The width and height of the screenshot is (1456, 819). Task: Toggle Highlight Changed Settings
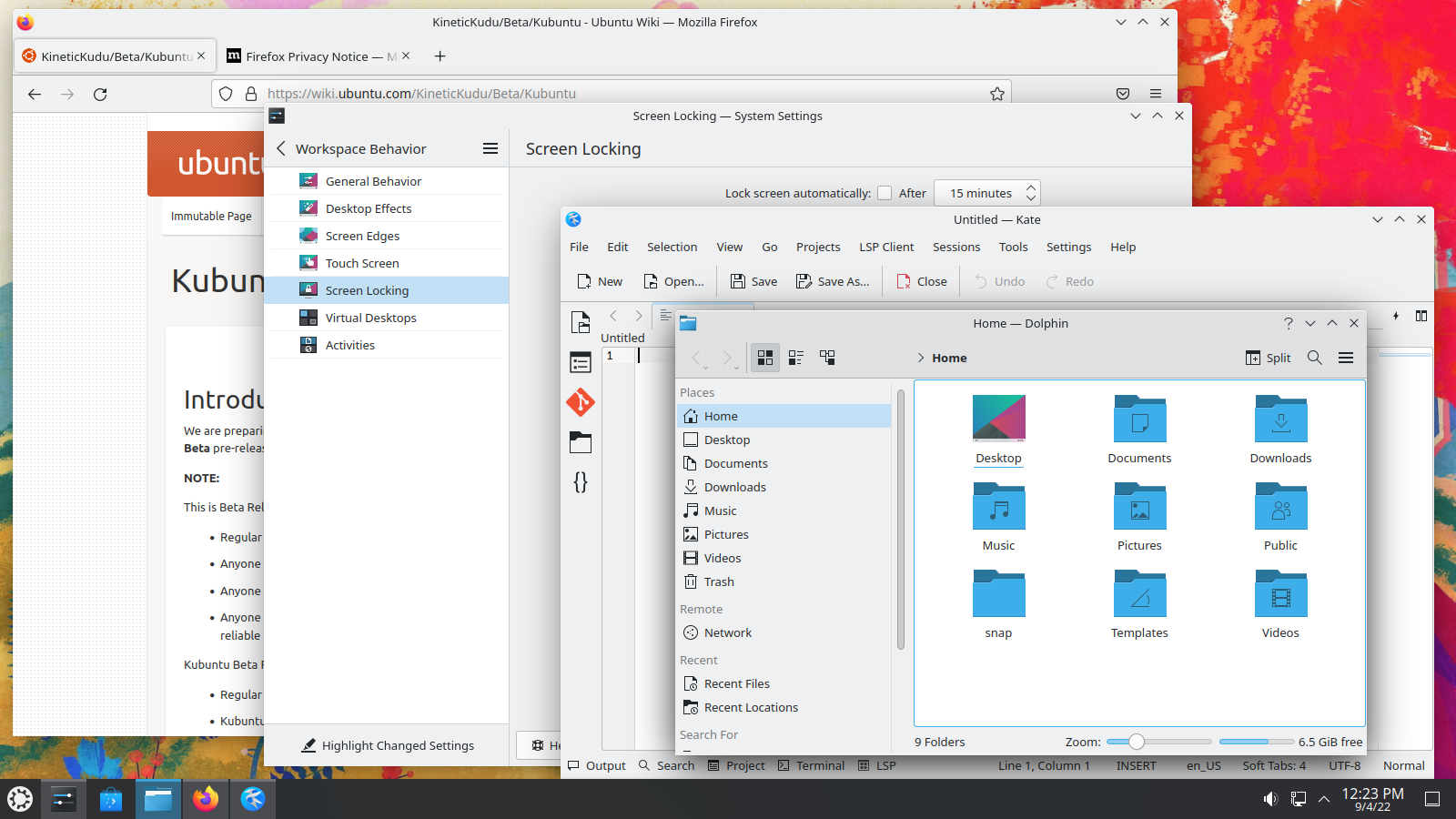coord(388,745)
